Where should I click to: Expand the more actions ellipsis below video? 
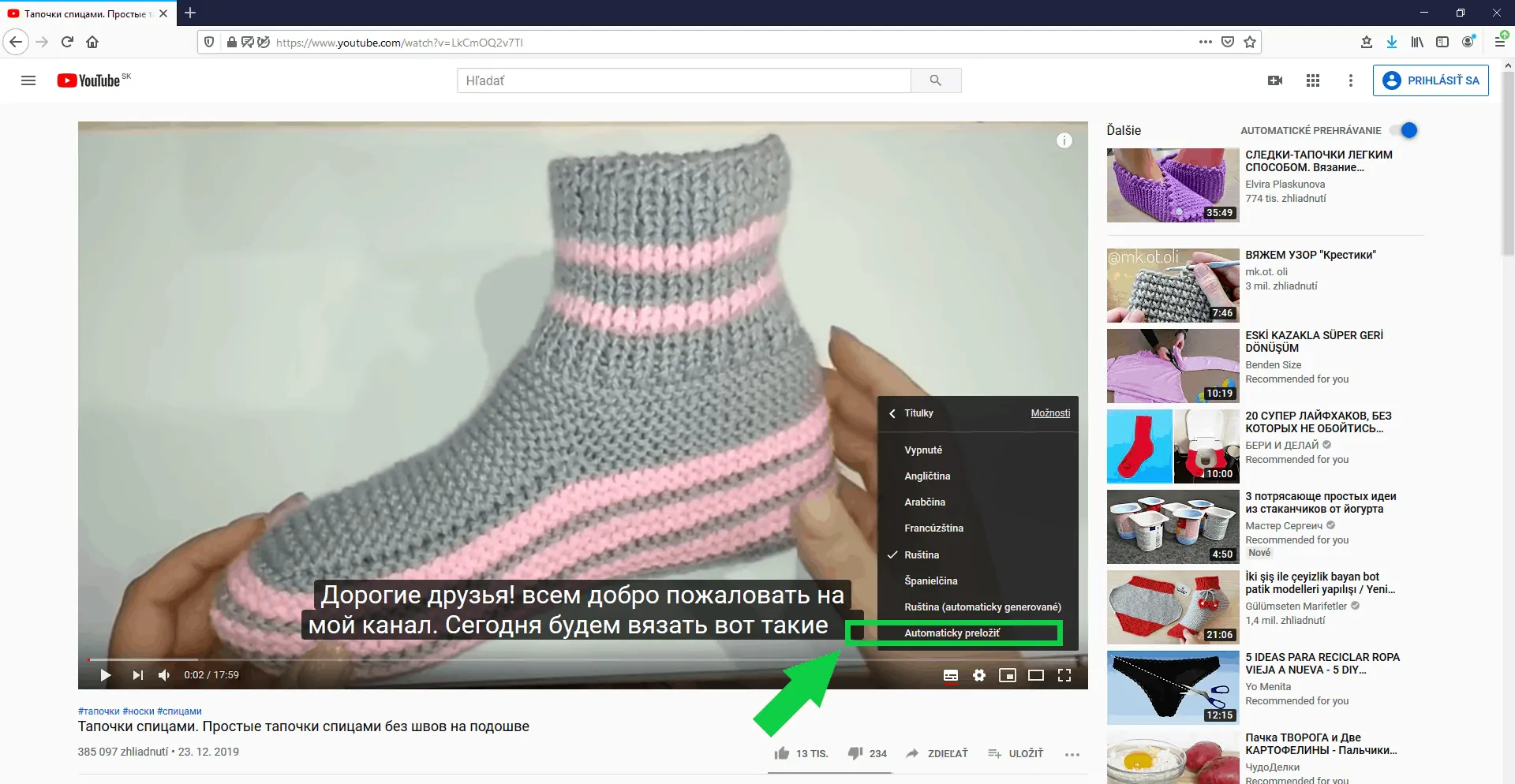pos(1072,754)
